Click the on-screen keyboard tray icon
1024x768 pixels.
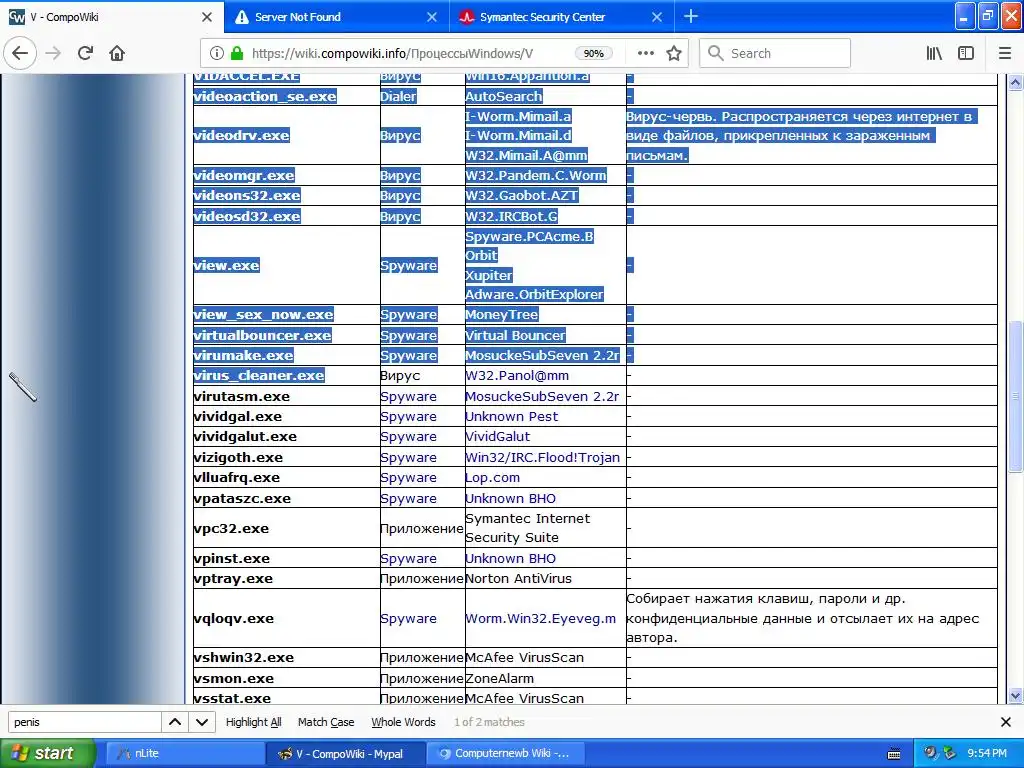[x=894, y=754]
